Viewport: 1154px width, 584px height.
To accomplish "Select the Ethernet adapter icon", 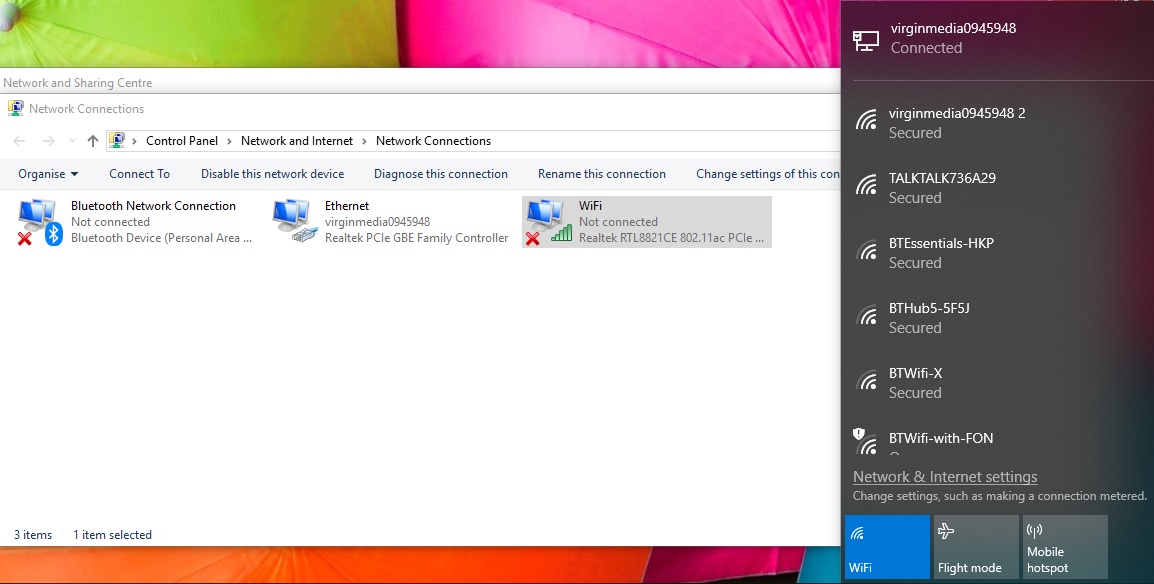I will pyautogui.click(x=295, y=221).
